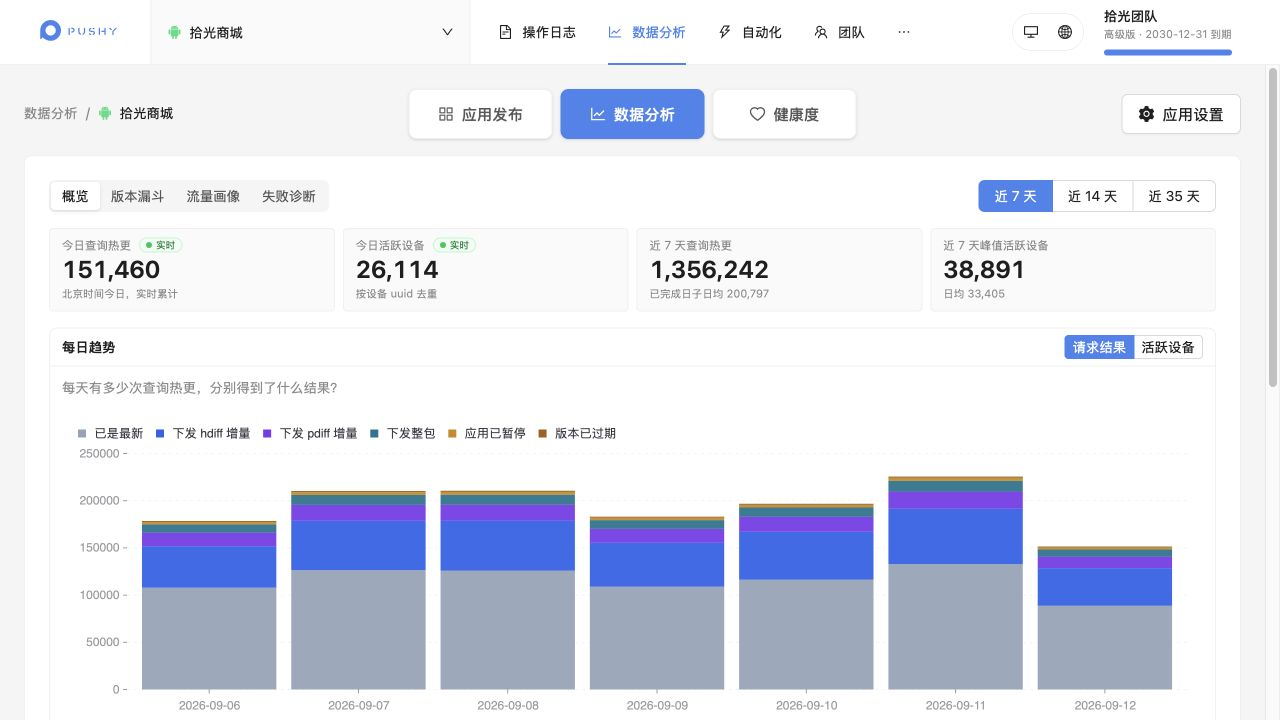Click the 实时 badge on 今日活跃设备
Viewport: 1280px width, 720px height.
tap(454, 245)
